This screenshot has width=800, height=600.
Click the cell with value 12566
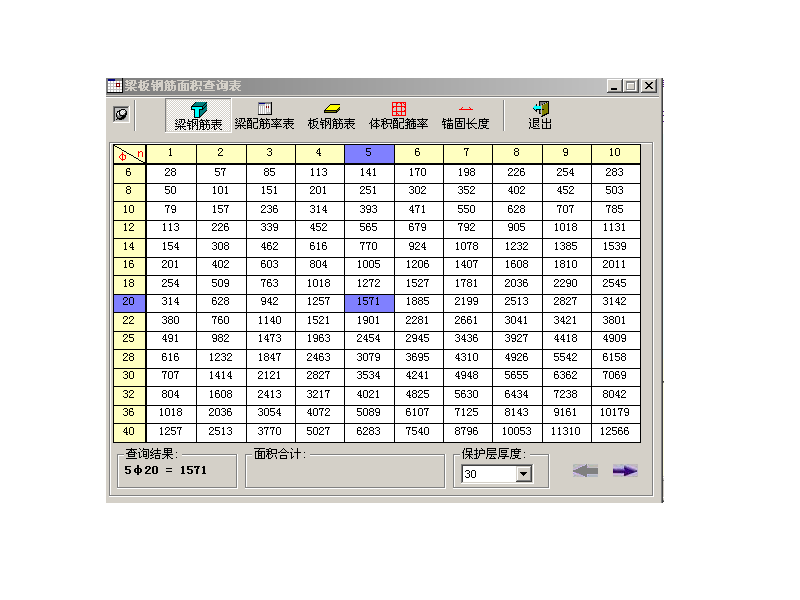click(x=615, y=432)
